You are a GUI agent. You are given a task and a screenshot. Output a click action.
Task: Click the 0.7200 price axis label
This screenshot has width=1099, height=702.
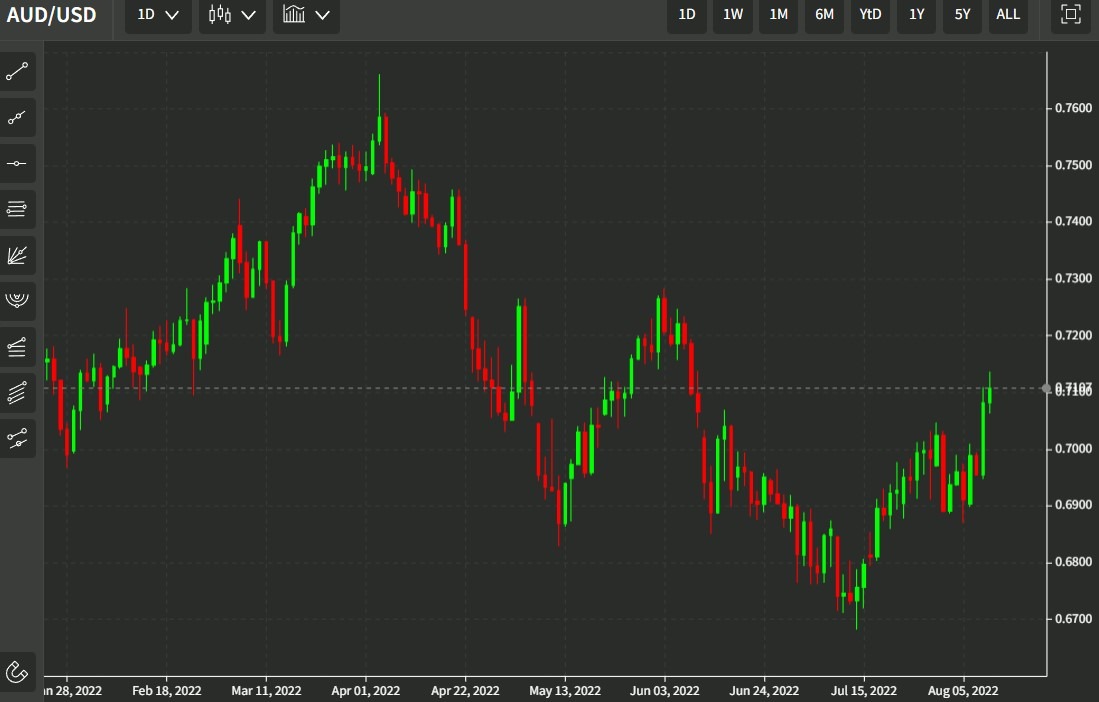1073,336
